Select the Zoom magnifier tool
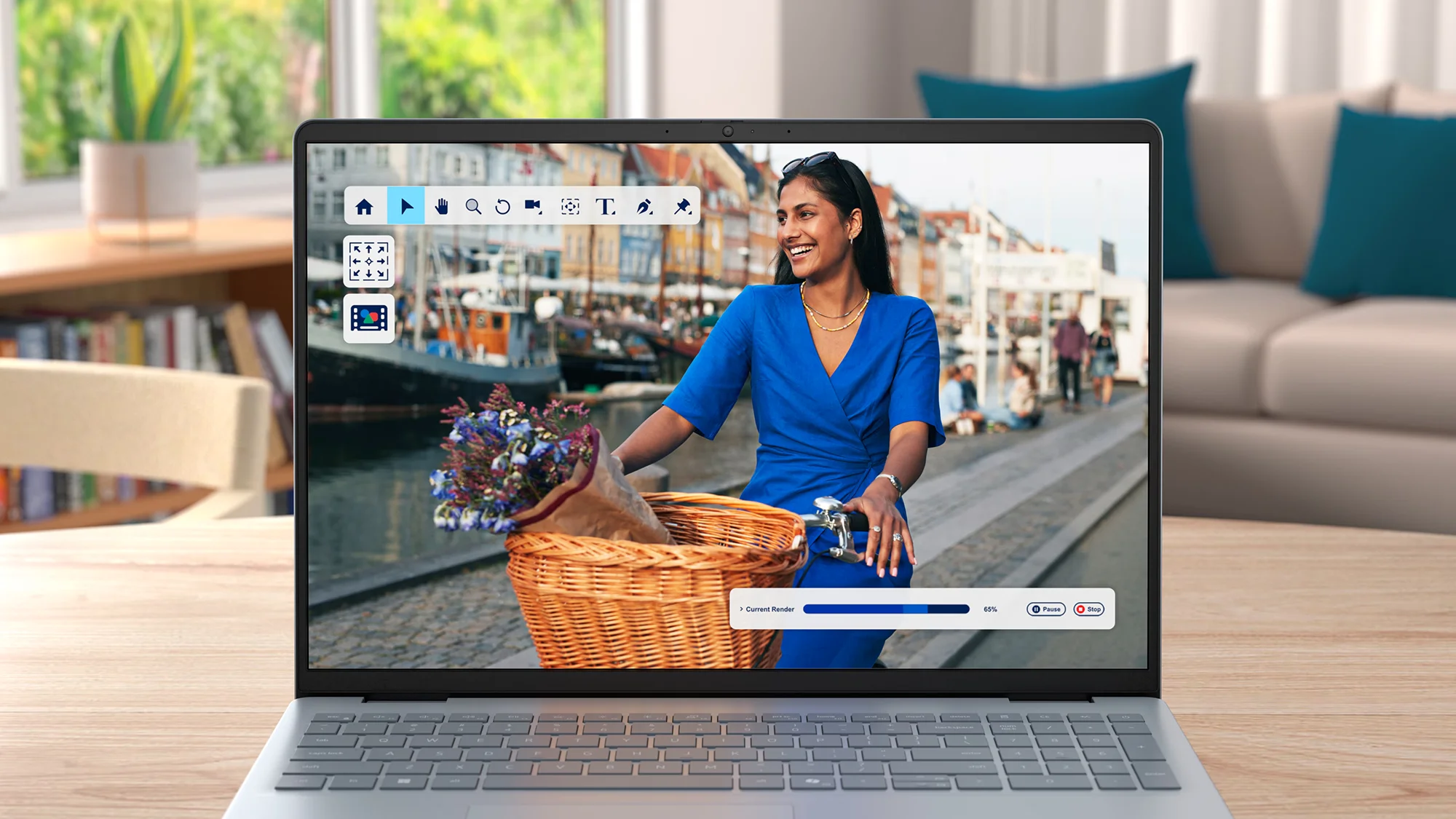1456x819 pixels. click(x=473, y=207)
